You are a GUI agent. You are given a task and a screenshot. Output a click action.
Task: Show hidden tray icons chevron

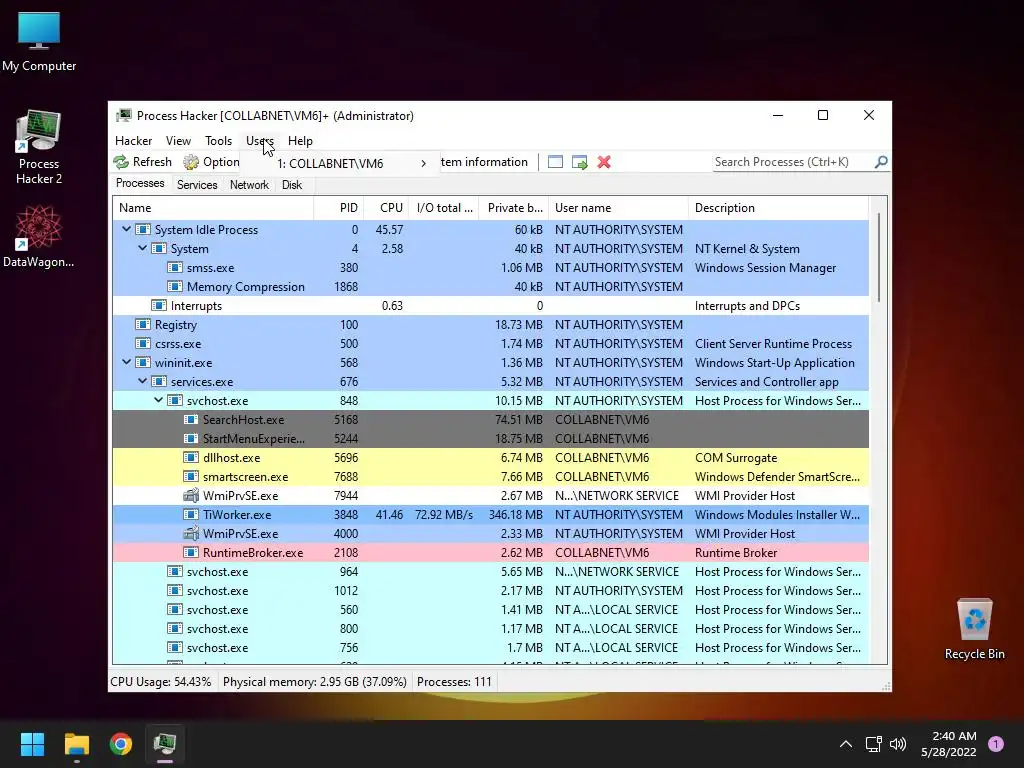click(x=846, y=744)
